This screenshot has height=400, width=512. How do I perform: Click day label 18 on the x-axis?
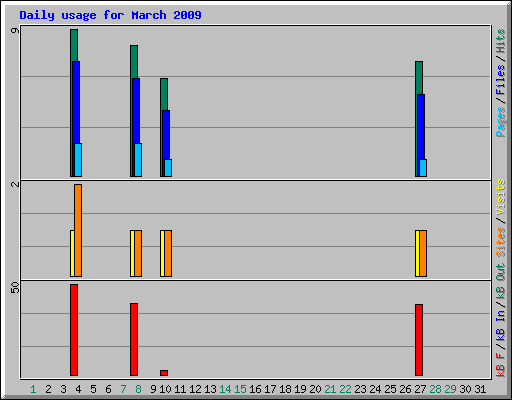pyautogui.click(x=285, y=389)
